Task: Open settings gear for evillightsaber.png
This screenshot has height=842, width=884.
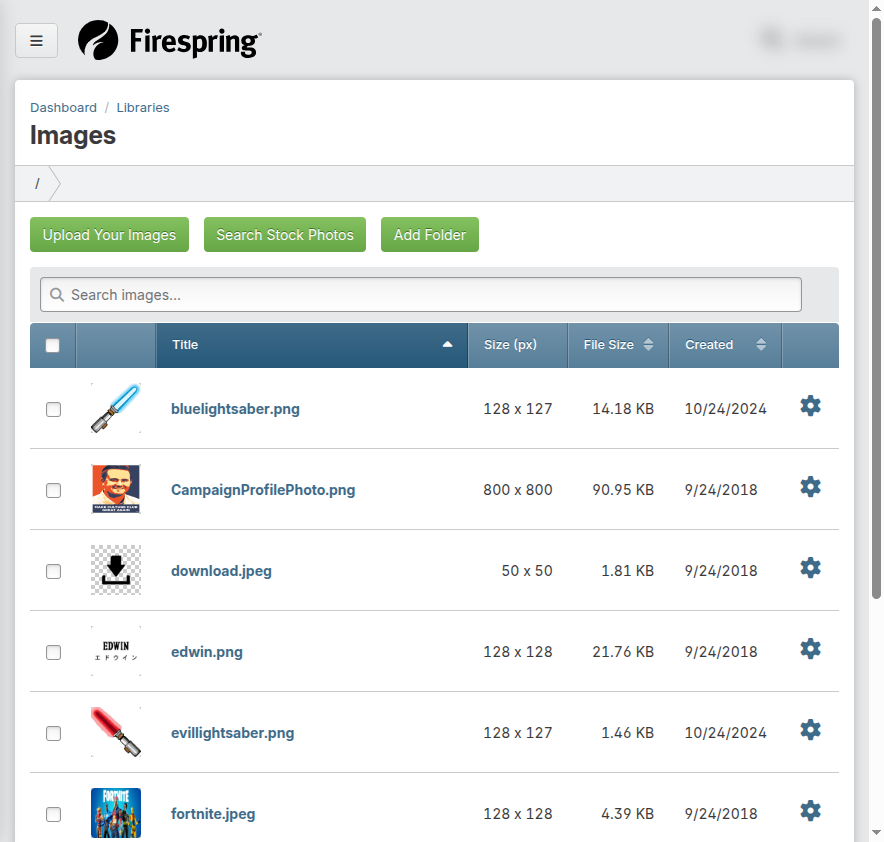Action: (x=810, y=730)
